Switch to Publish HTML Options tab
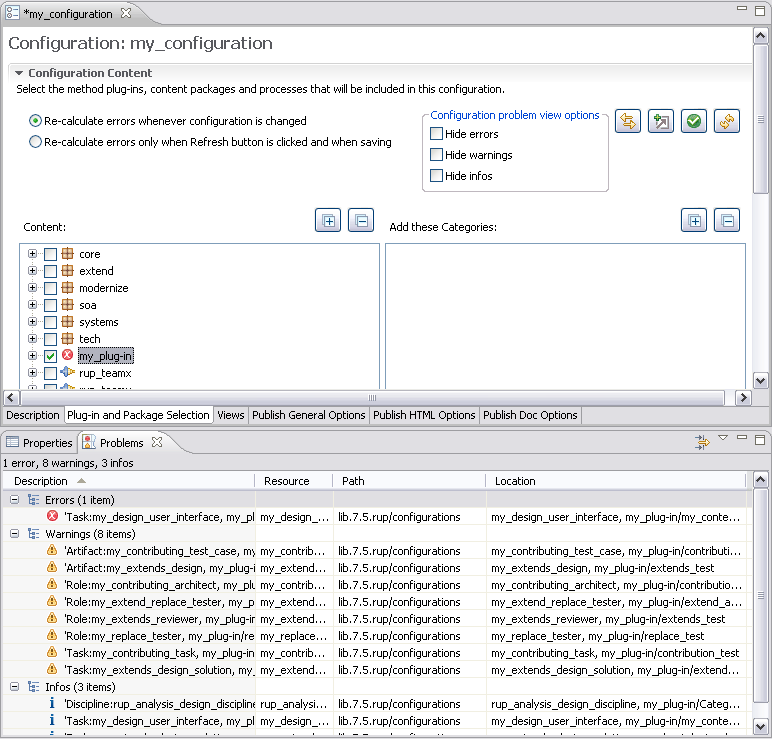This screenshot has height=739, width=772. click(424, 415)
